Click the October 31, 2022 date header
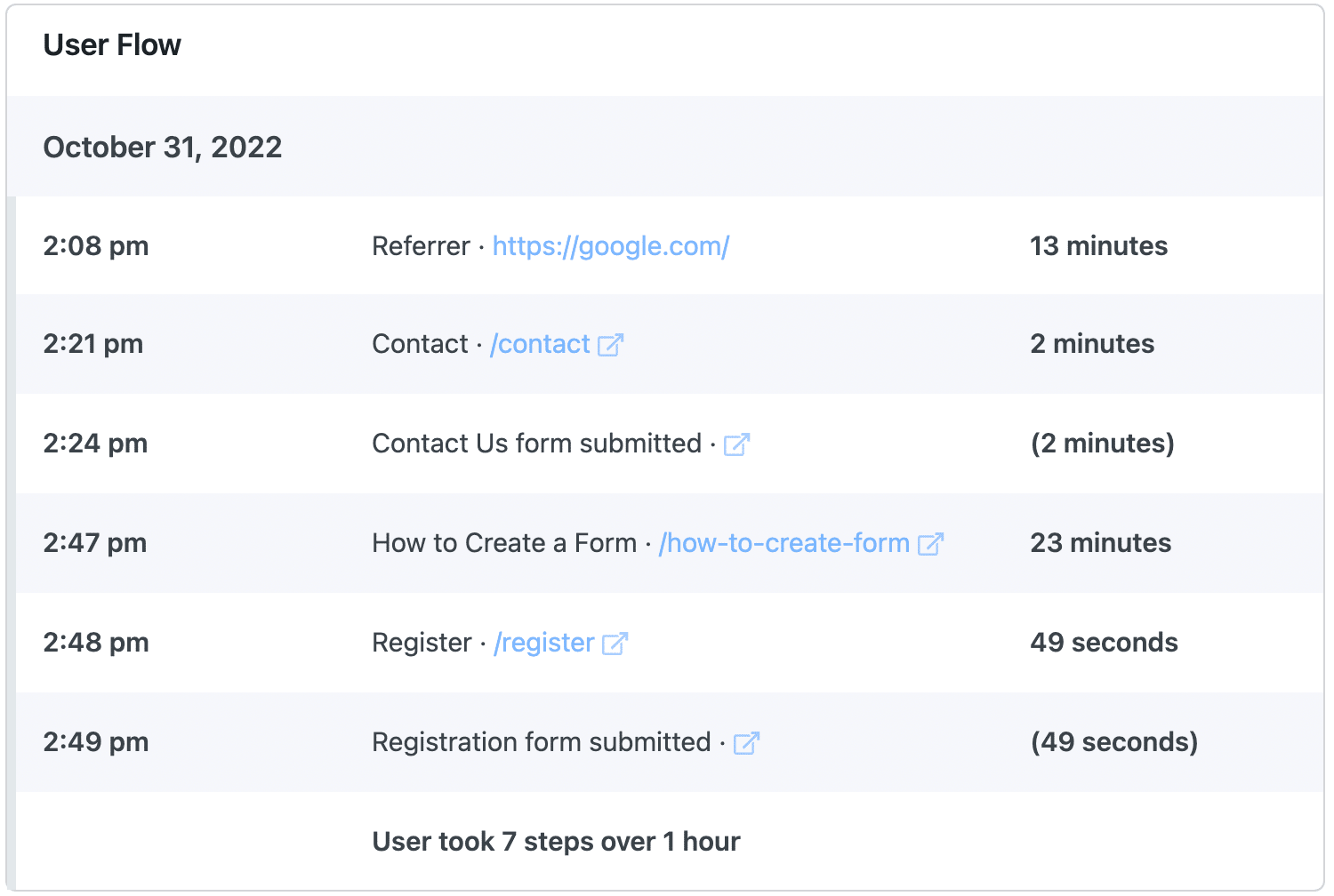Image resolution: width=1334 pixels, height=896 pixels. coord(163,147)
